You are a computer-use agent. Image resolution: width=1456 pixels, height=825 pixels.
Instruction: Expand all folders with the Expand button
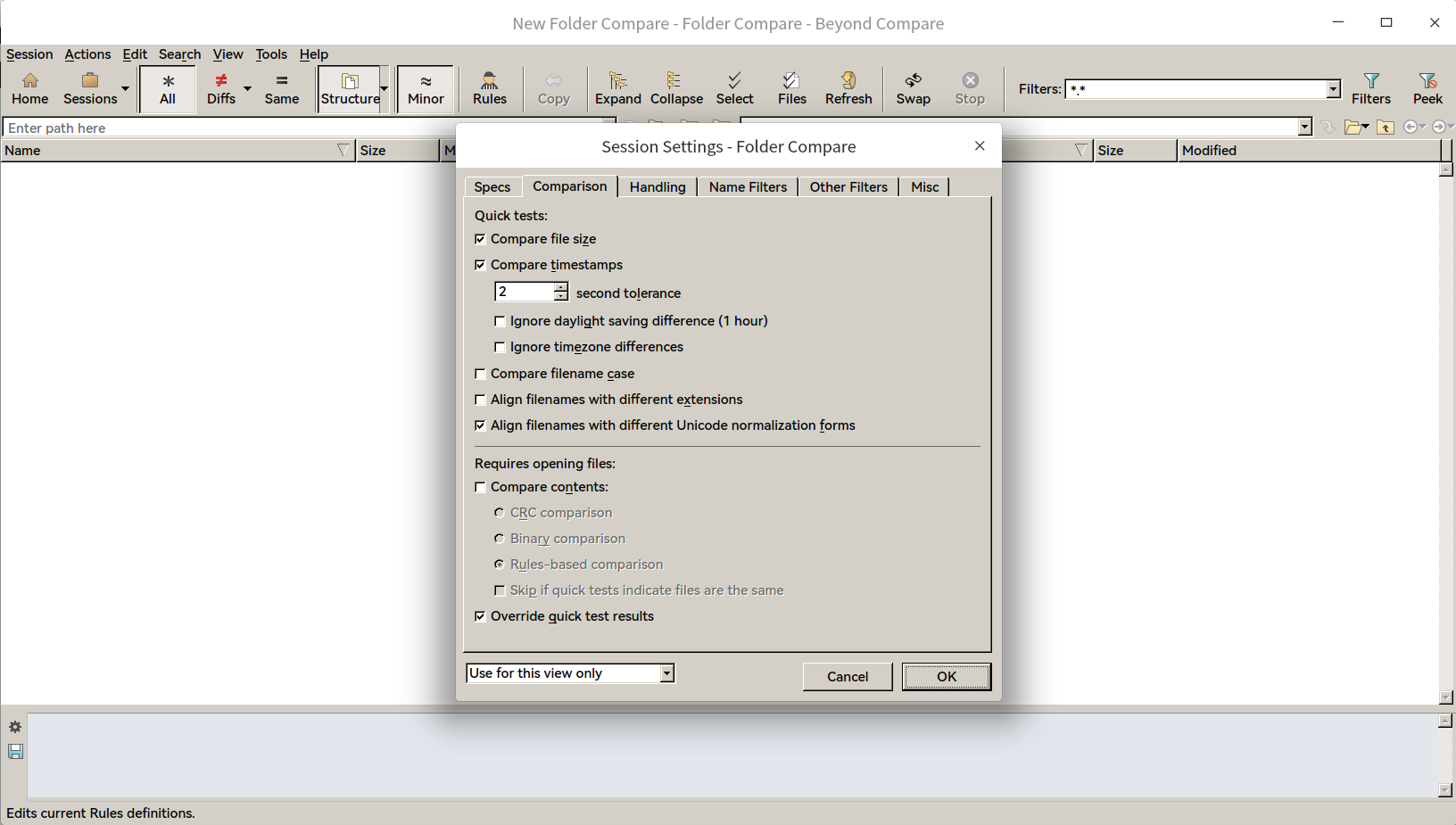[x=618, y=89]
